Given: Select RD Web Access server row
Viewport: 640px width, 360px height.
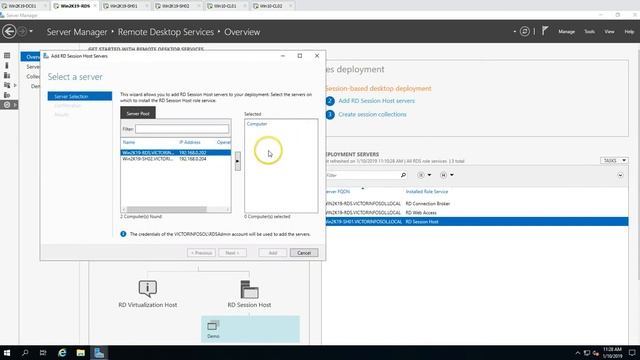Looking at the screenshot, I should pyautogui.click(x=477, y=213).
